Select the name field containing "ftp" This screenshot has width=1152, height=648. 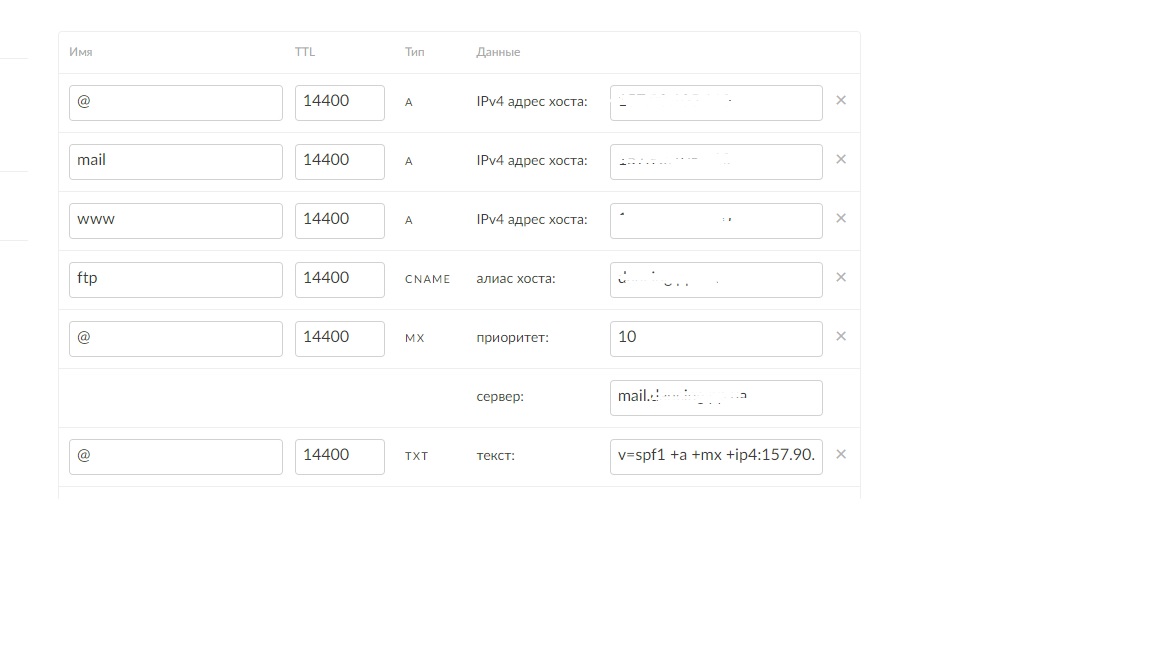pyautogui.click(x=175, y=279)
